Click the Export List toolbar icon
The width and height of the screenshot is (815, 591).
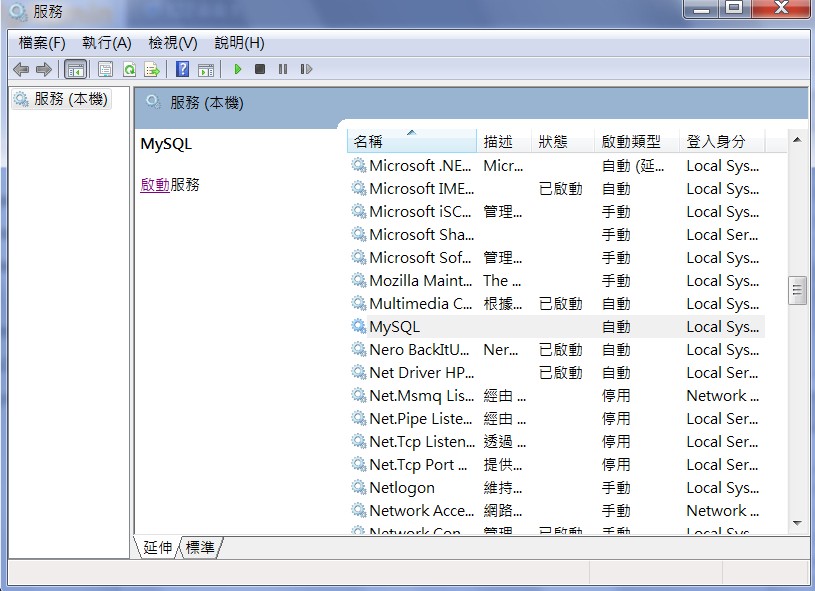tap(152, 70)
